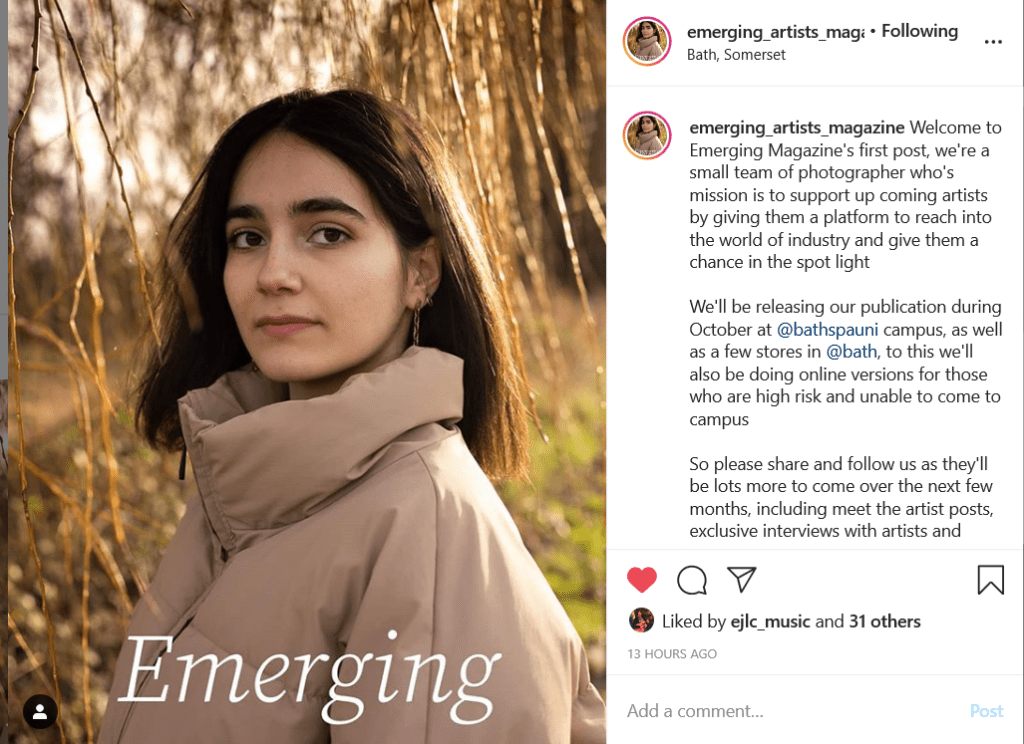Screen dimensions: 1024x744
Task: Open Bath, Somerset location link
Action: click(x=736, y=55)
